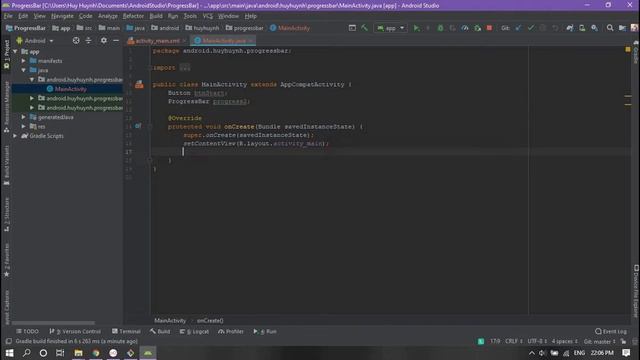Switch to the activity_main.xml editor tab
The width and height of the screenshot is (640, 360).
point(156,41)
